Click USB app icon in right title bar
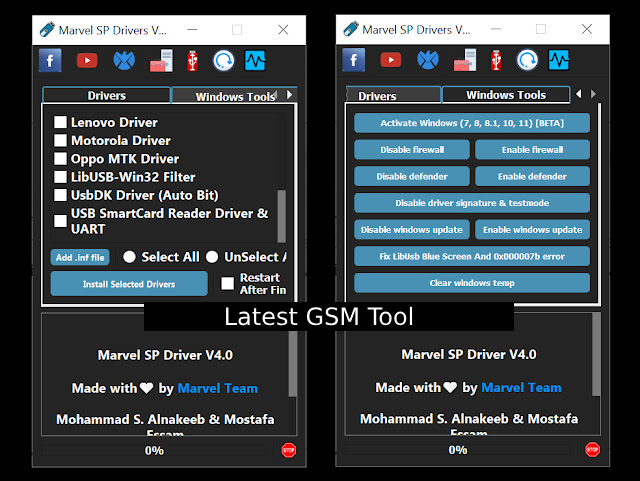 click(351, 29)
